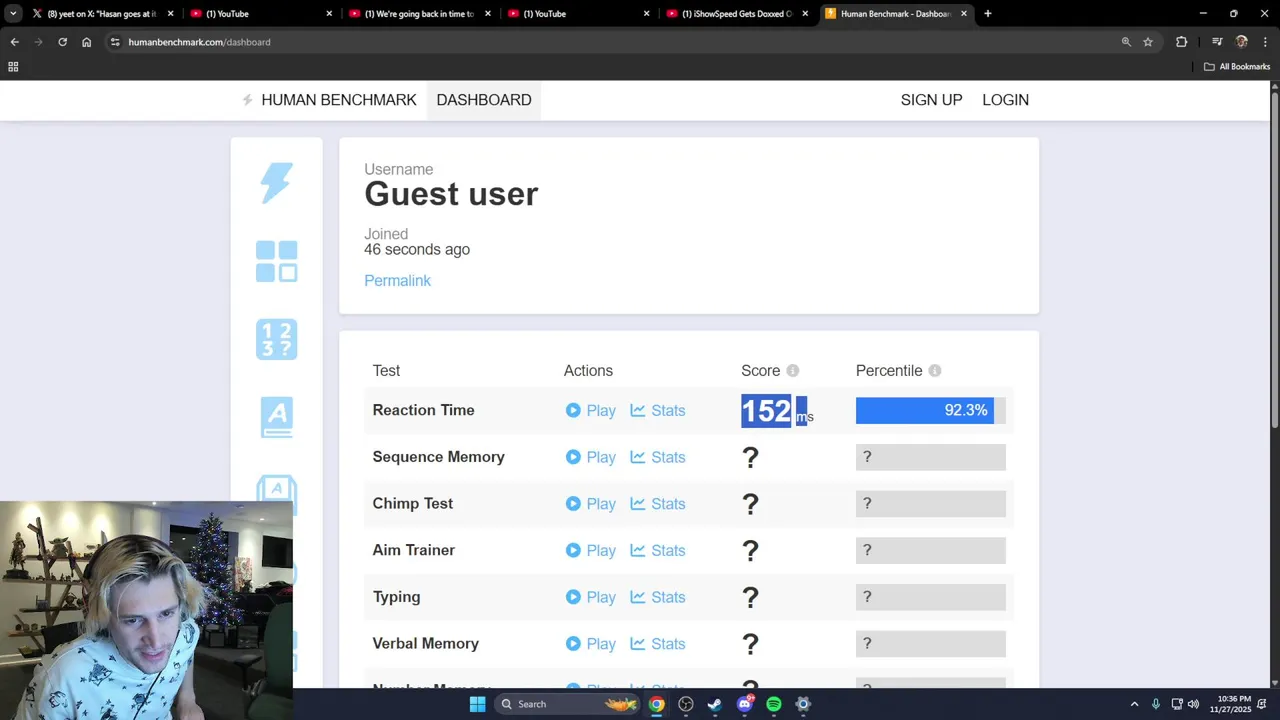Viewport: 1280px width, 720px height.
Task: View site information for humanbenchmark.com
Action: 115,42
